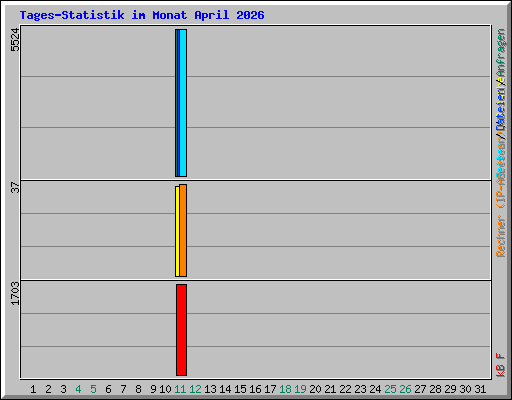Image resolution: width=512 pixels, height=400 pixels.
Task: Click green day label 19
Action: pyautogui.click(x=300, y=389)
